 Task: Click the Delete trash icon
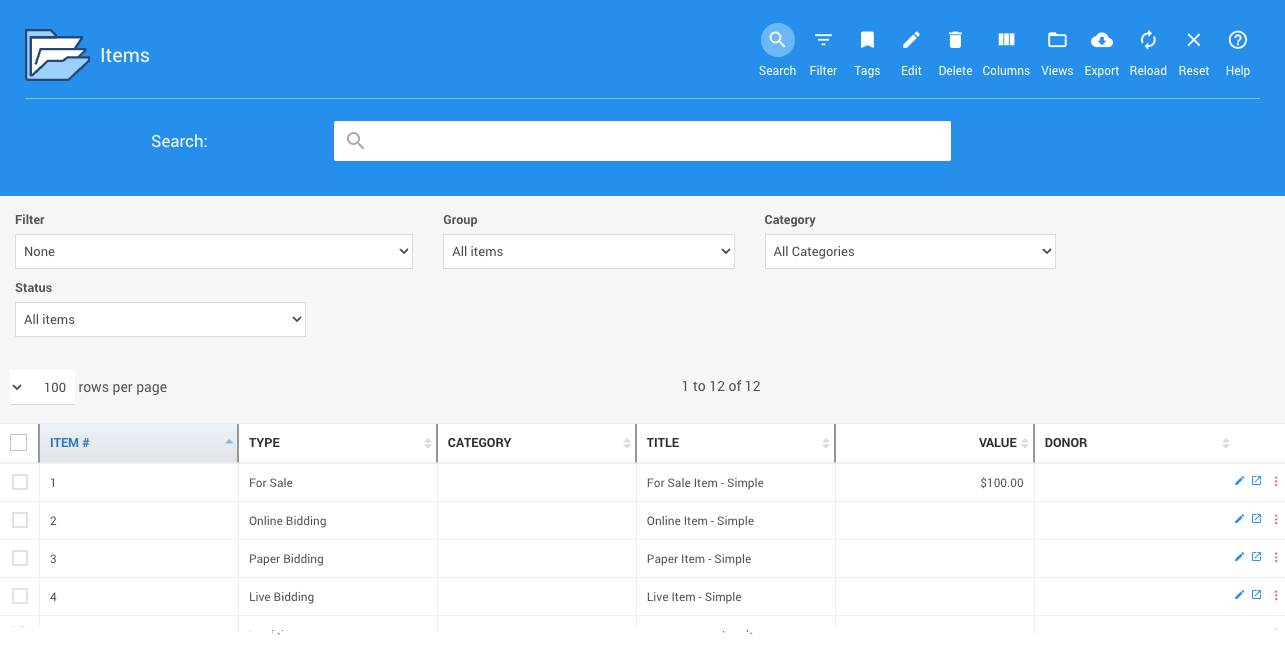point(955,41)
